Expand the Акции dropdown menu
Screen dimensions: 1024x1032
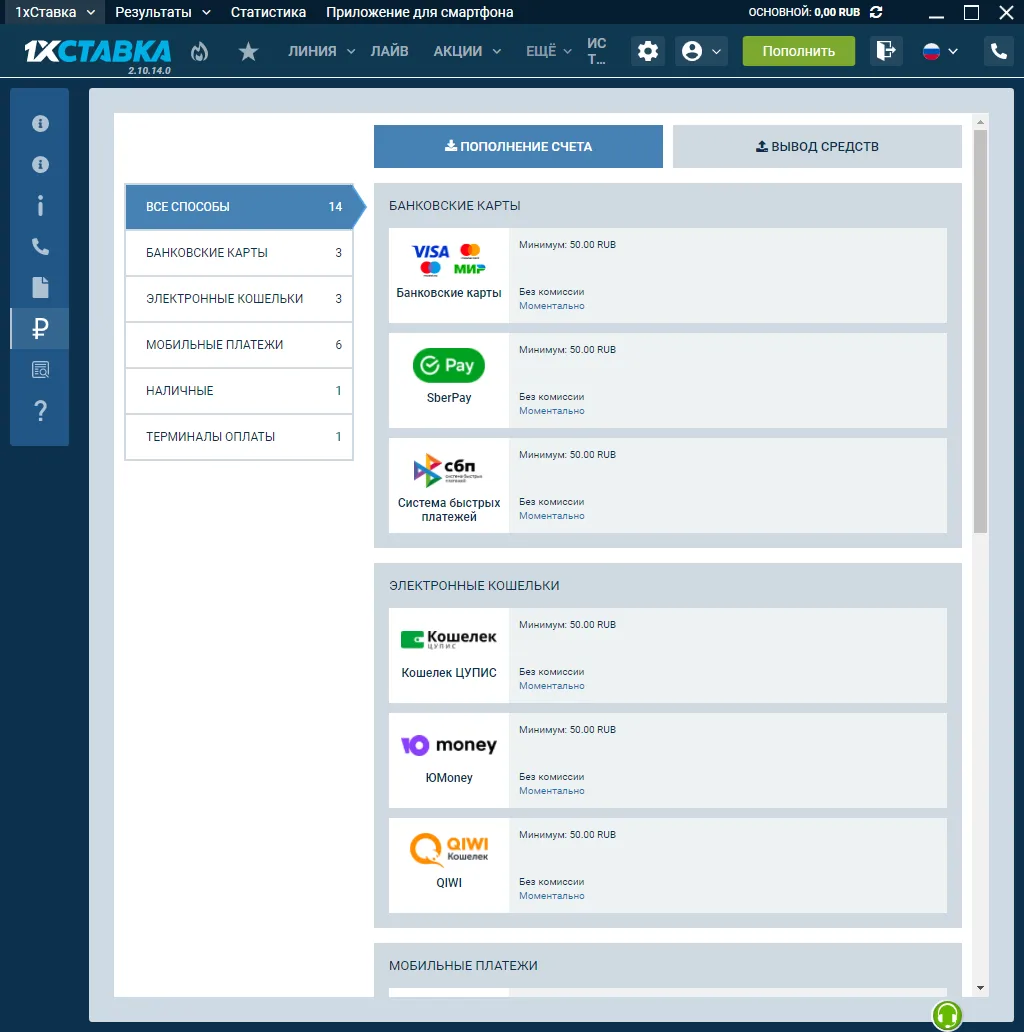click(467, 51)
